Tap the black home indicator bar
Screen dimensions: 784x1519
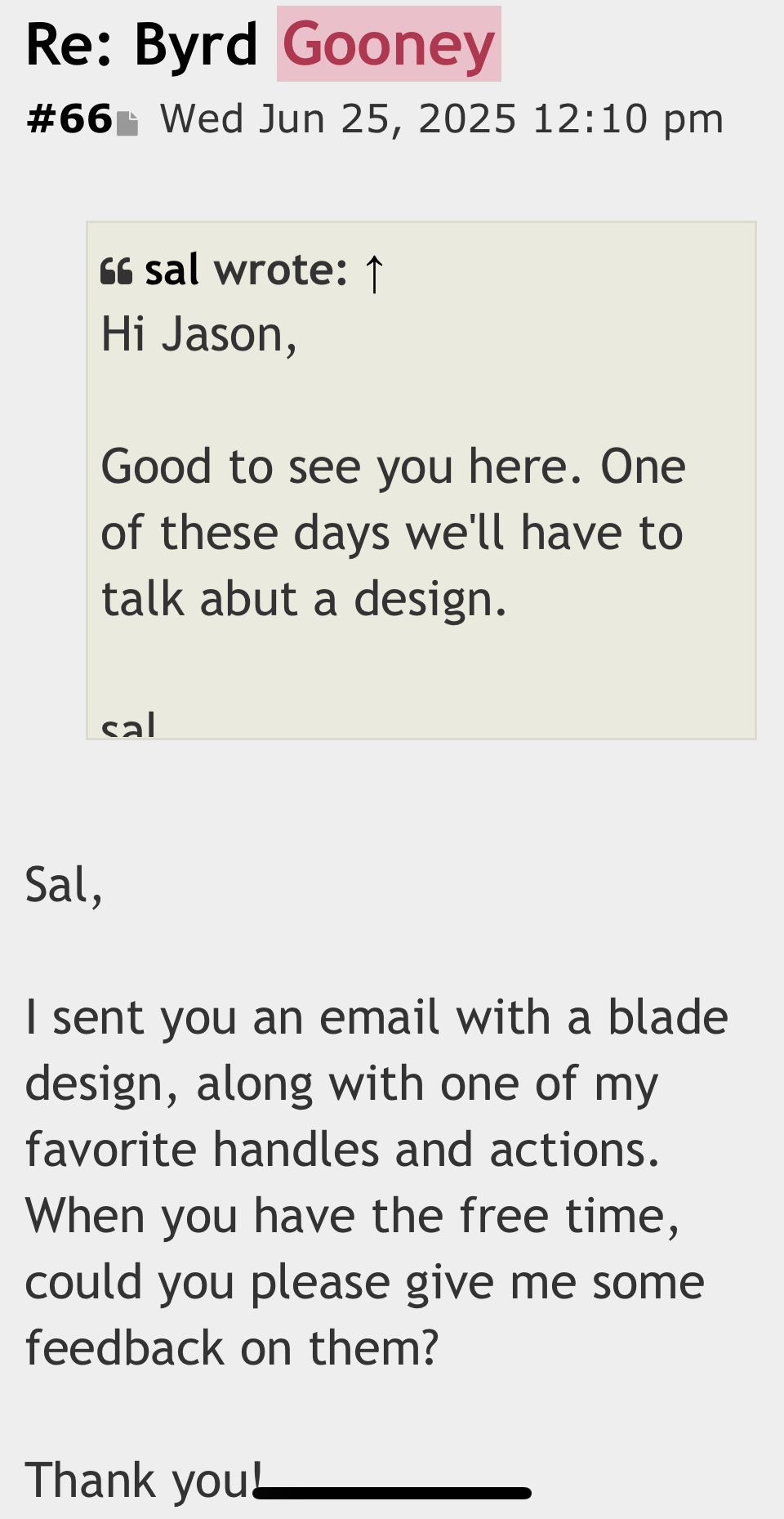pos(392,1493)
